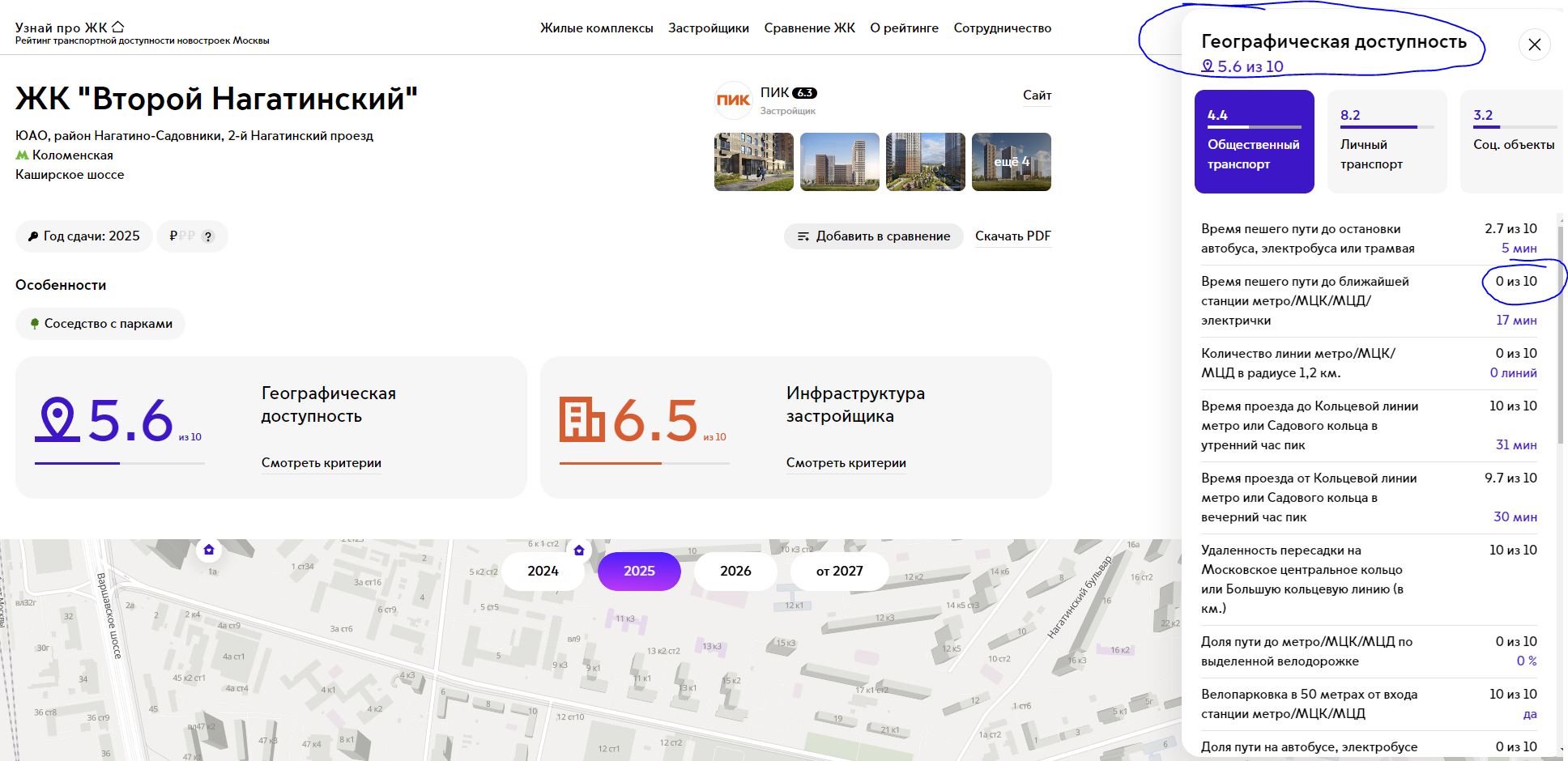Image resolution: width=1568 pixels, height=761 pixels.
Task: Click the '9.7 из 10' evening commute score
Action: (x=1510, y=478)
